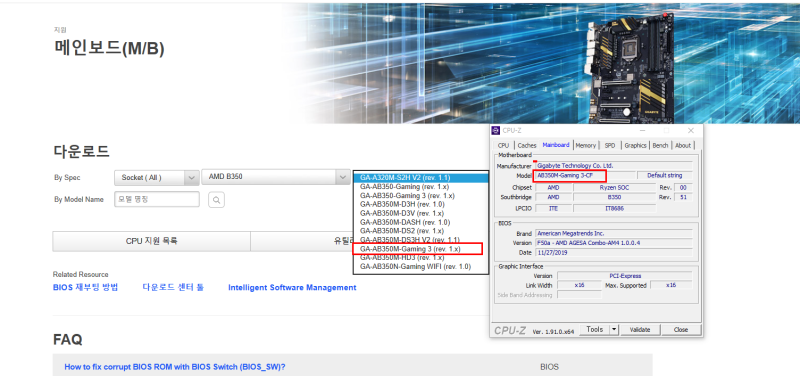Click the 모델 명칭 model name input field

[x=157, y=199]
